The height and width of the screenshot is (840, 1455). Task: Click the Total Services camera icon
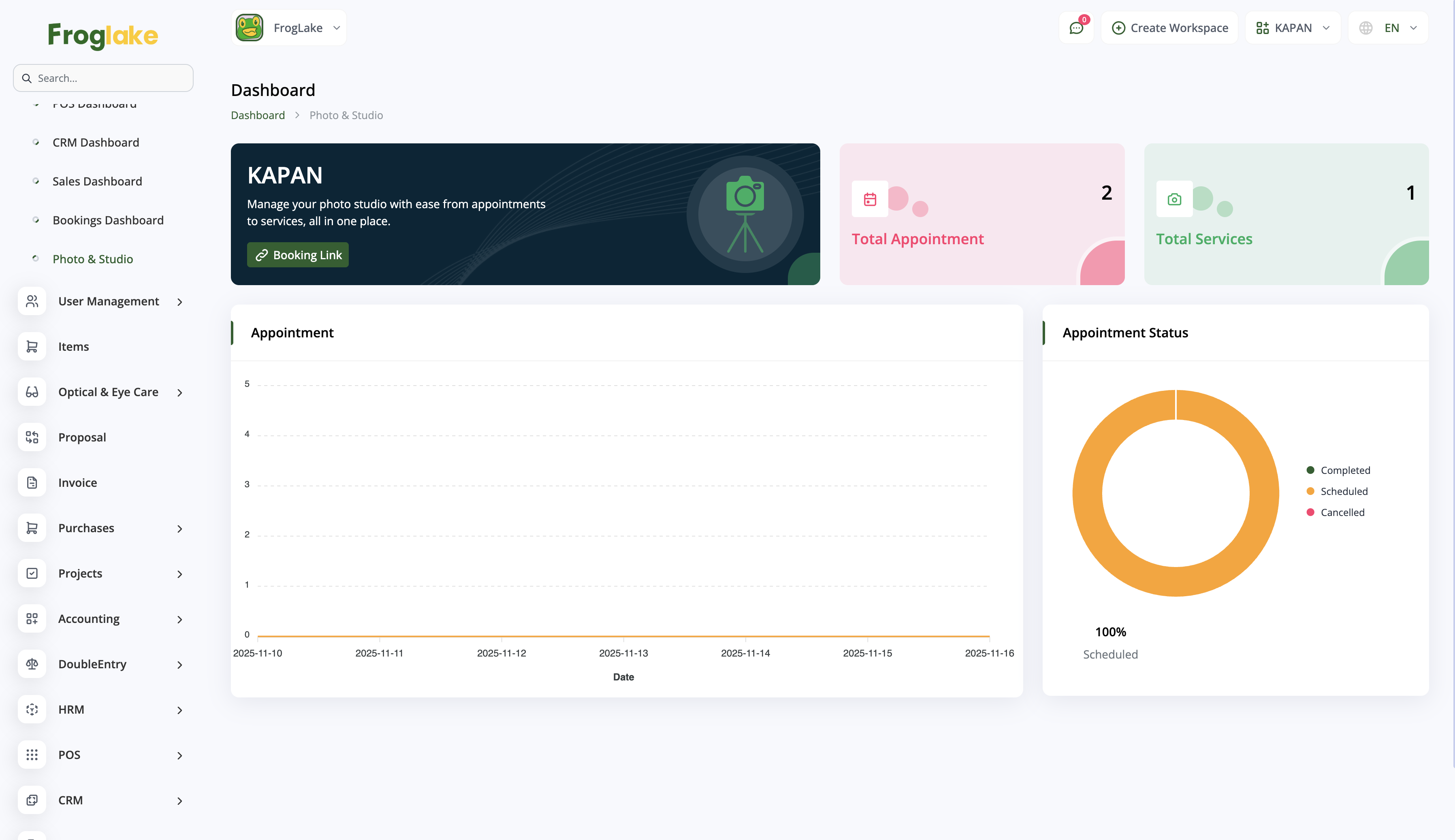coord(1174,200)
